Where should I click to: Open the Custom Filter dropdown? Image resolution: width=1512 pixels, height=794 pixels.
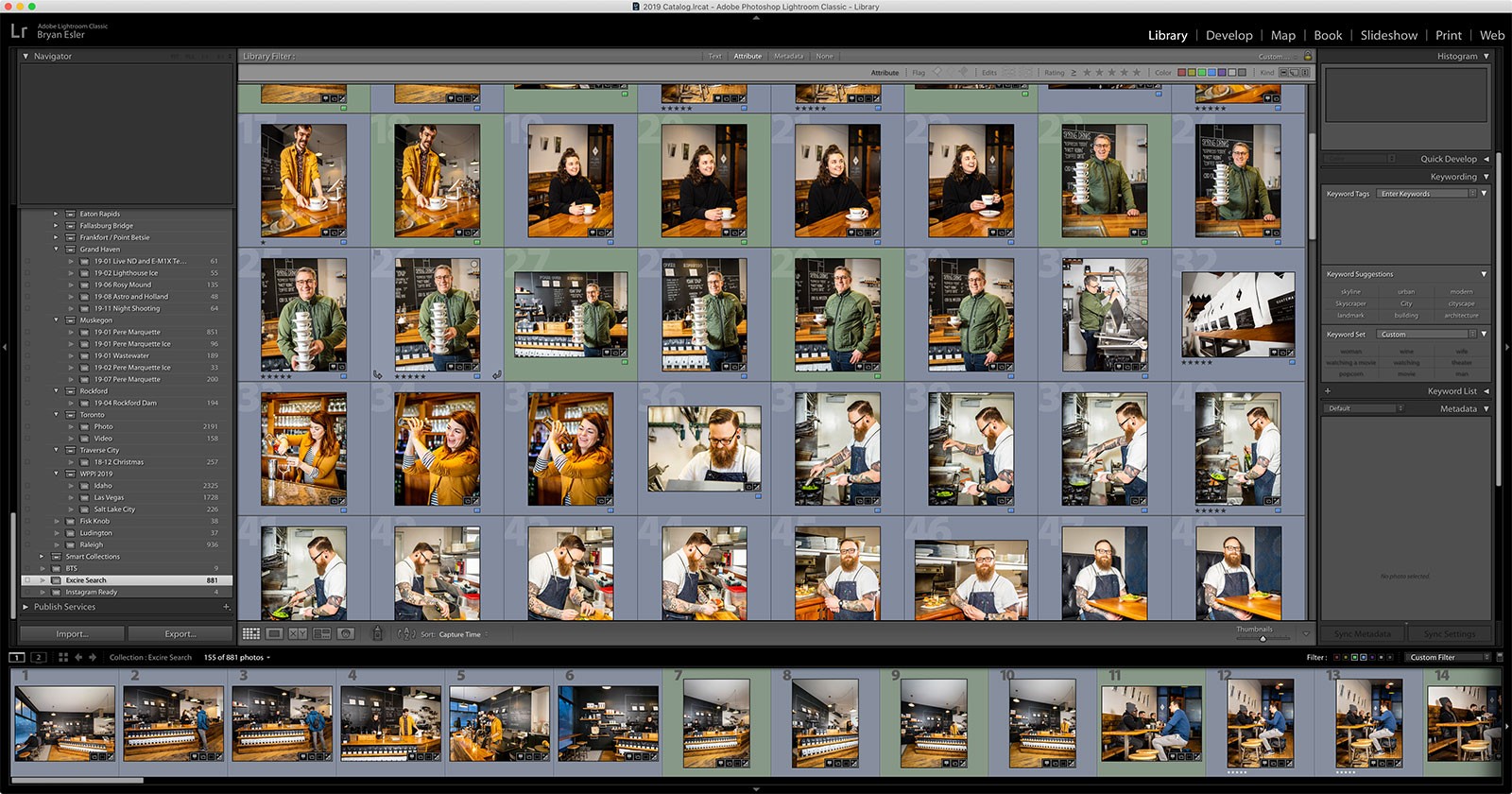[x=1448, y=657]
